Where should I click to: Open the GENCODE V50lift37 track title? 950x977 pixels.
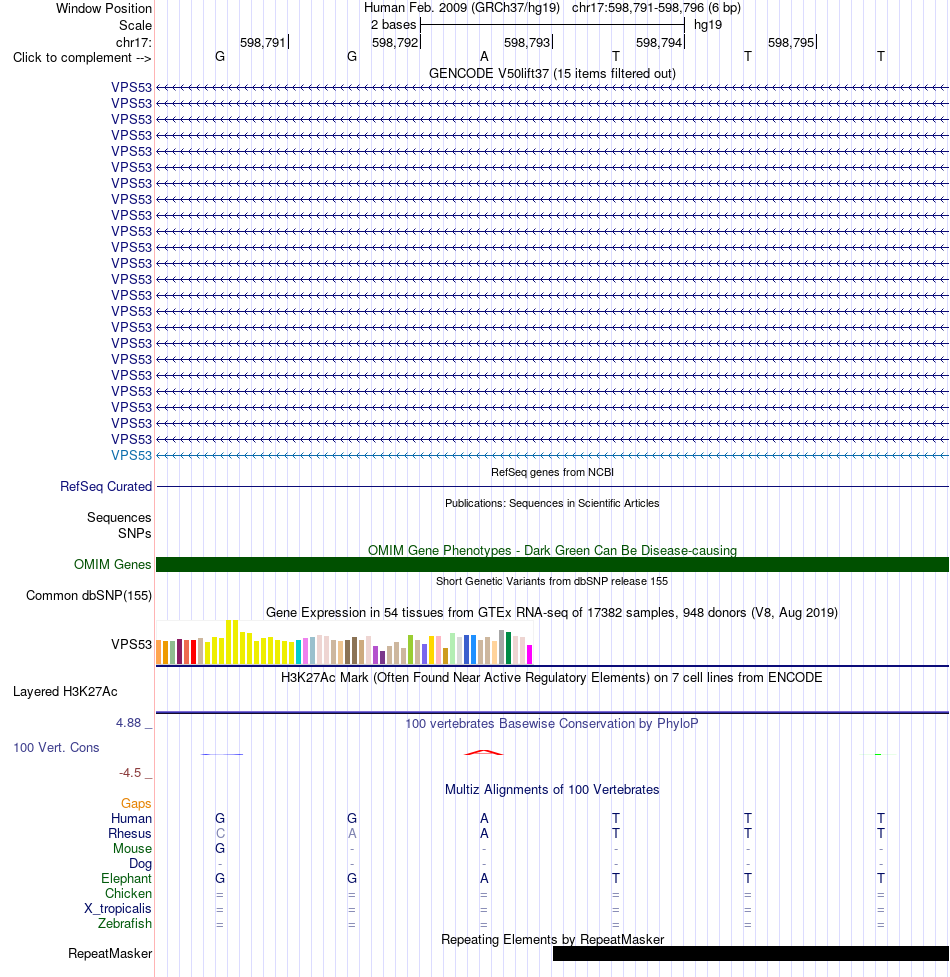(552, 74)
